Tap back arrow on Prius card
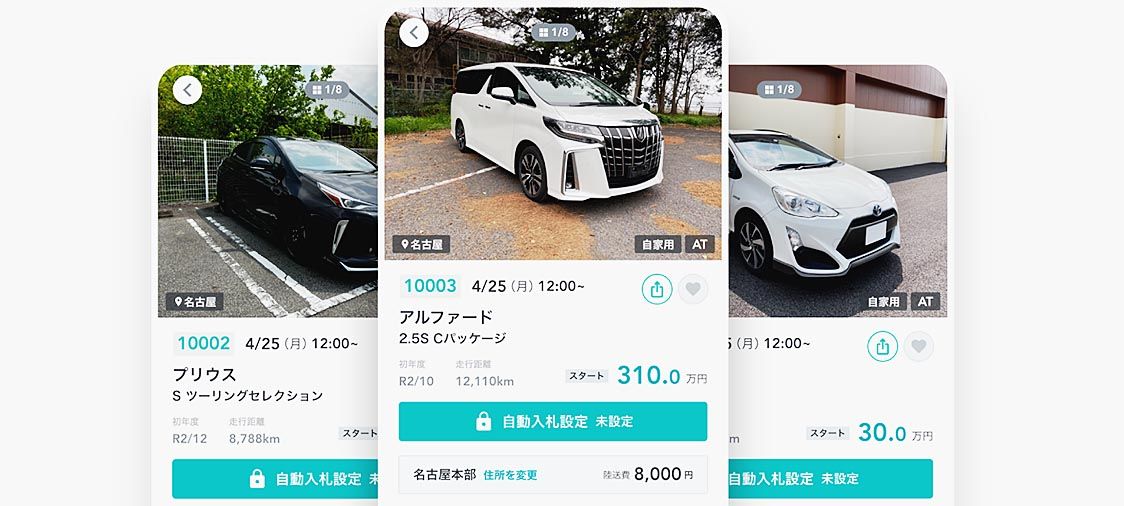 (187, 90)
